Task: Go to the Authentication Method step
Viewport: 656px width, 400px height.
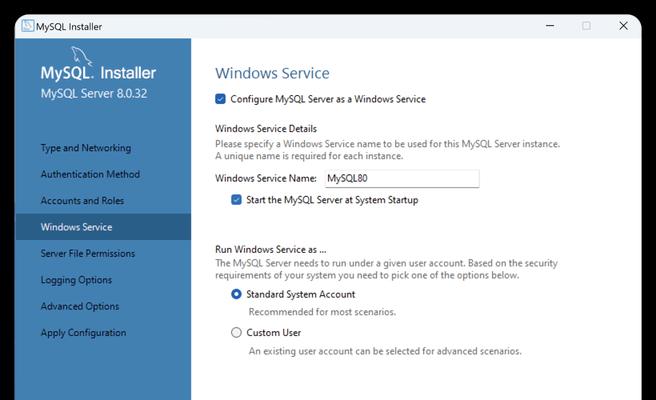Action: 90,174
